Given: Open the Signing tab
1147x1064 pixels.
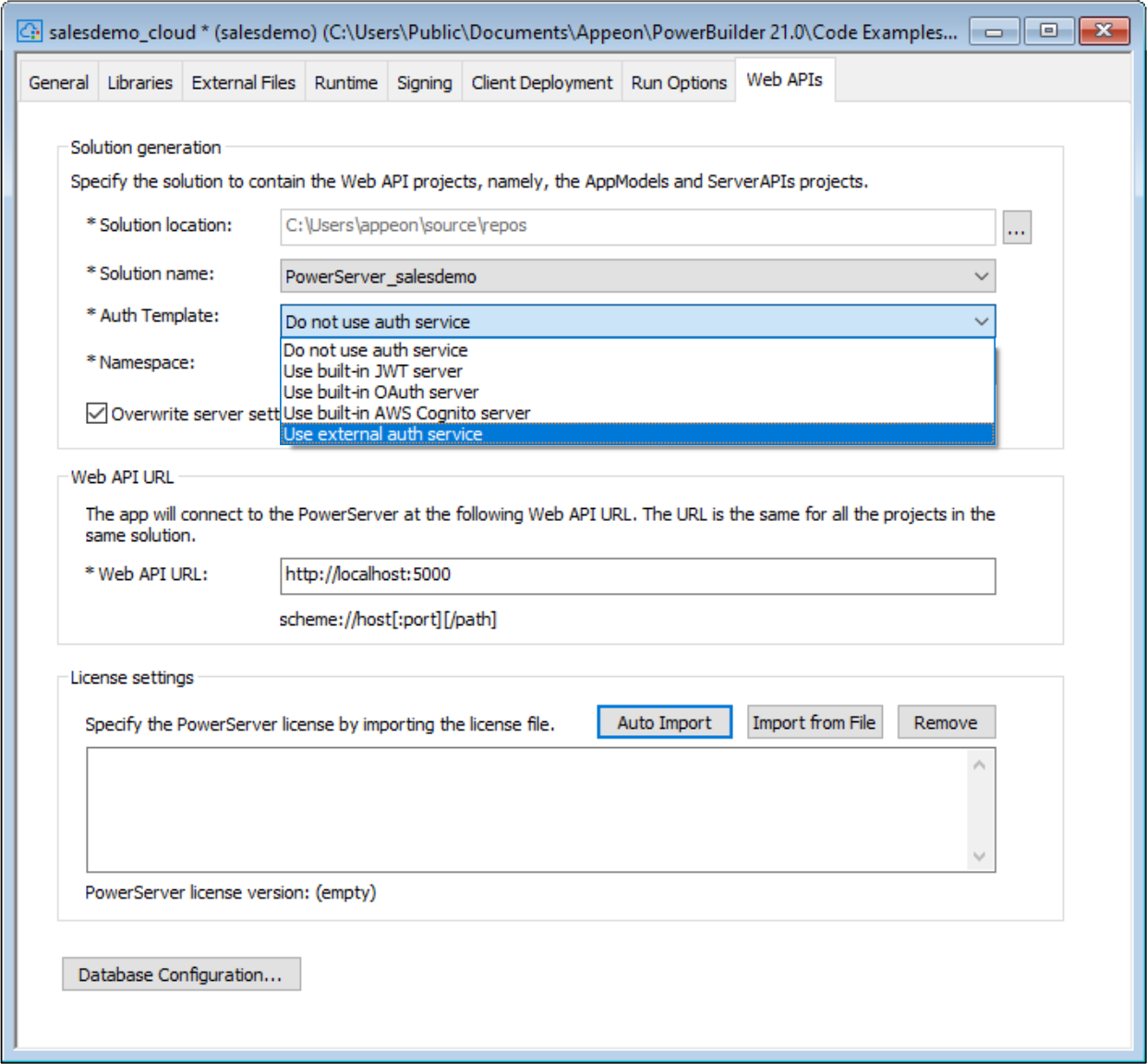Looking at the screenshot, I should coord(424,83).
